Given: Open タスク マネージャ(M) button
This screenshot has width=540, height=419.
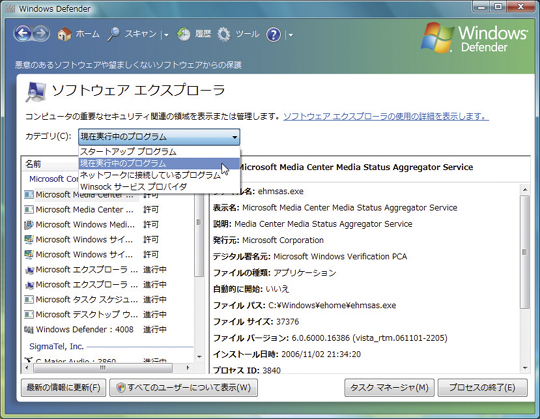Looking at the screenshot, I should pyautogui.click(x=389, y=388).
